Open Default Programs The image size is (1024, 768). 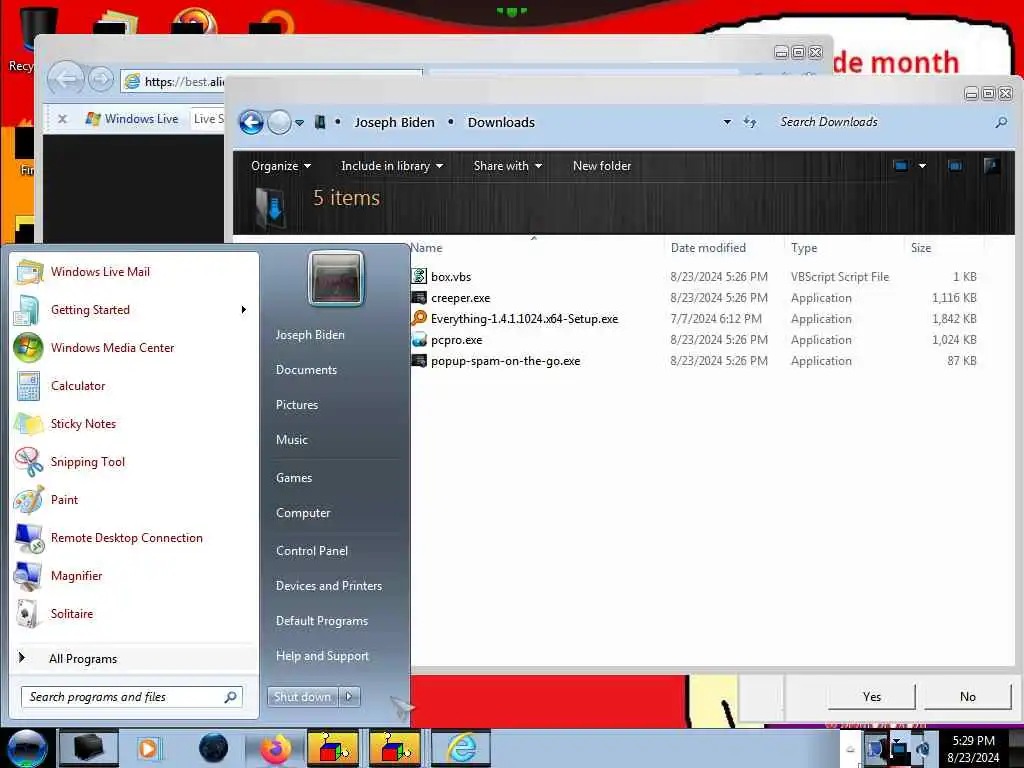click(322, 621)
